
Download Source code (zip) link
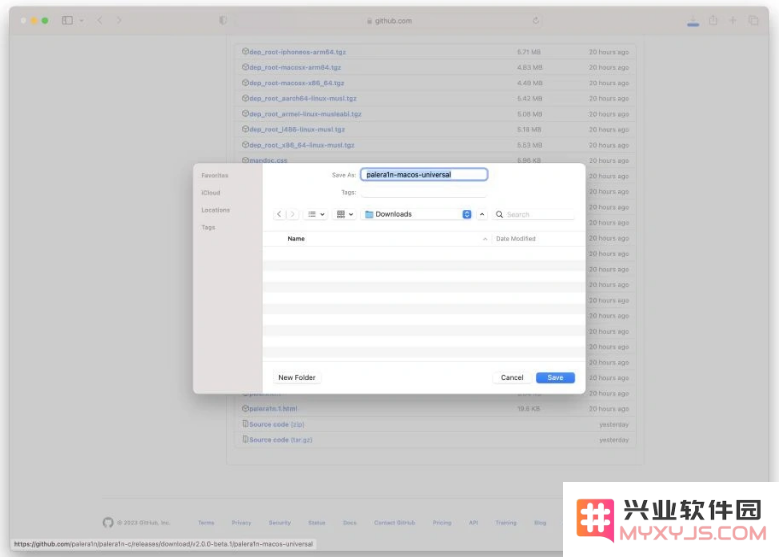[x=277, y=424]
